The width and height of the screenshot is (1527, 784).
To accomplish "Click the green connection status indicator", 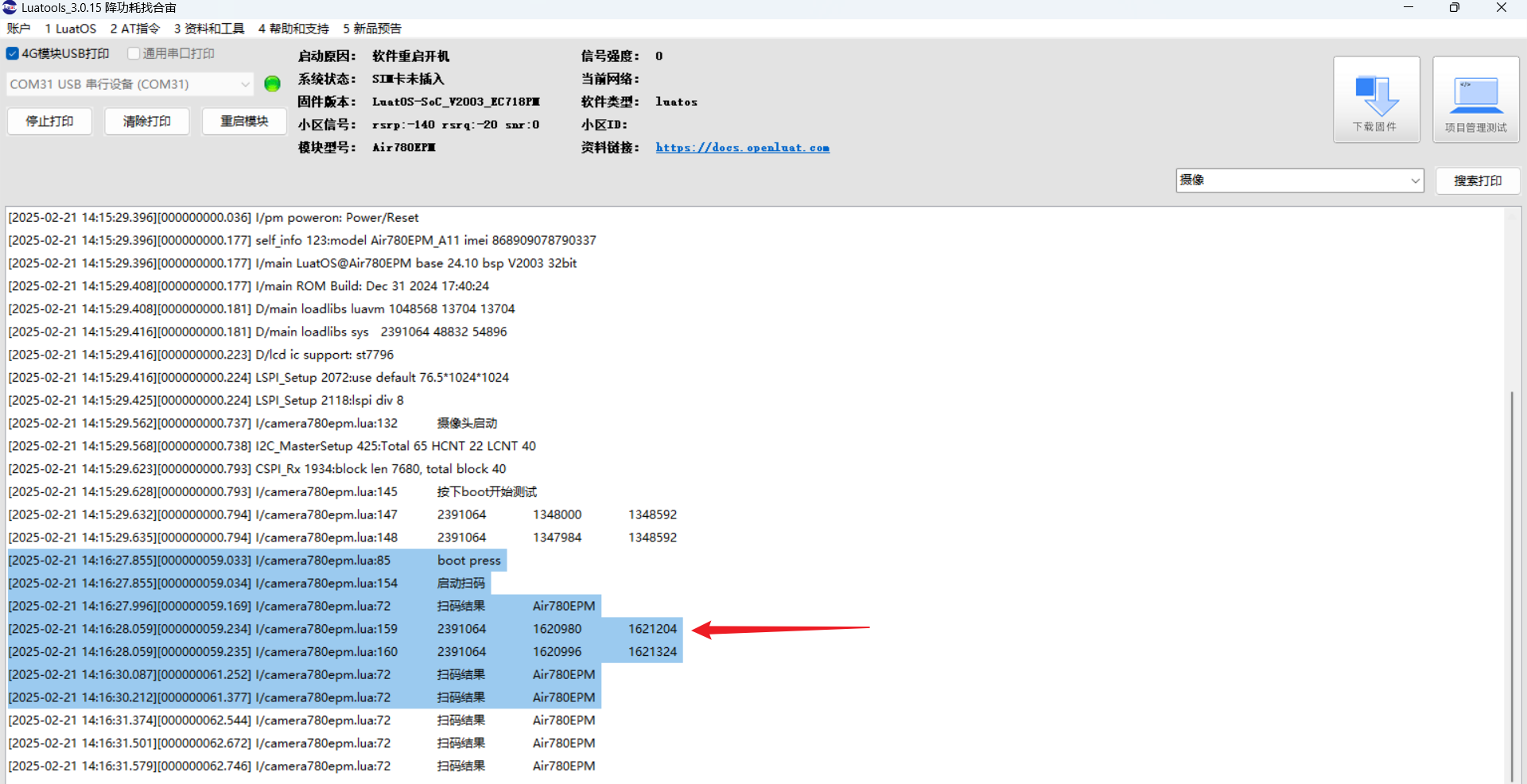I will click(272, 83).
